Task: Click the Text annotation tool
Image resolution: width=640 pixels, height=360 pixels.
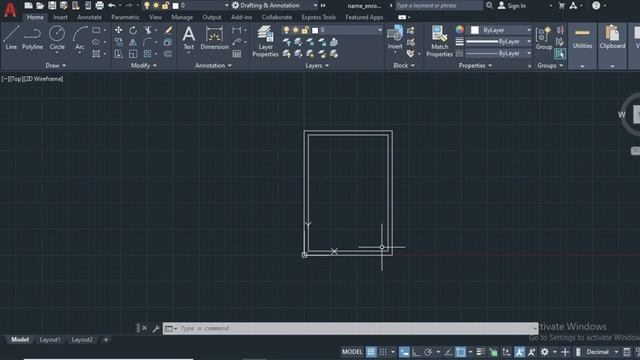Action: tap(189, 38)
